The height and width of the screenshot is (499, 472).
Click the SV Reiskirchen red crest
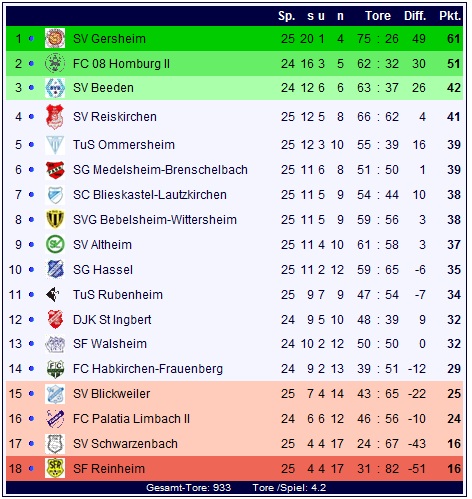click(55, 117)
